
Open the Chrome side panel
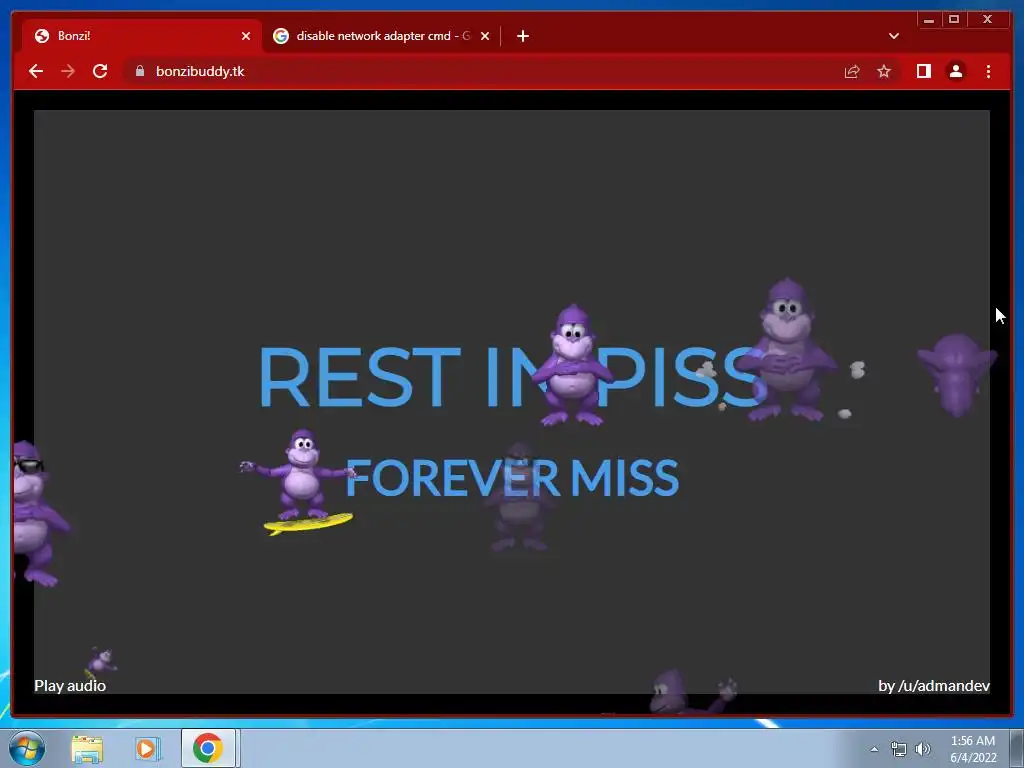(x=923, y=71)
